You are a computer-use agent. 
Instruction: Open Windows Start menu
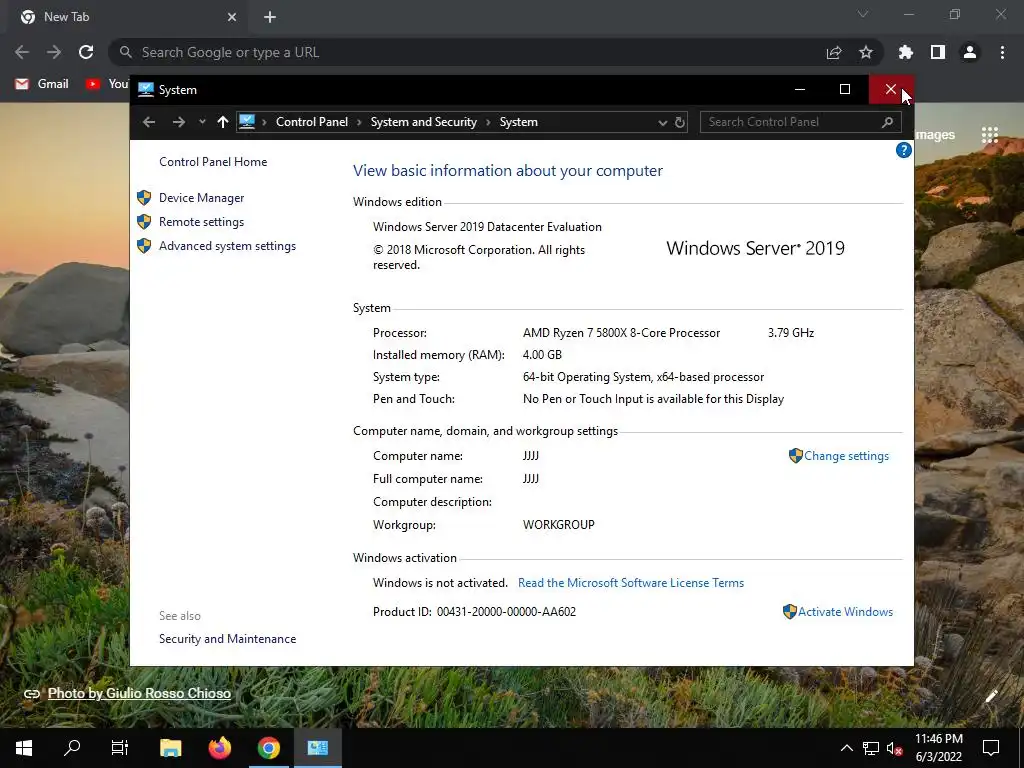24,748
